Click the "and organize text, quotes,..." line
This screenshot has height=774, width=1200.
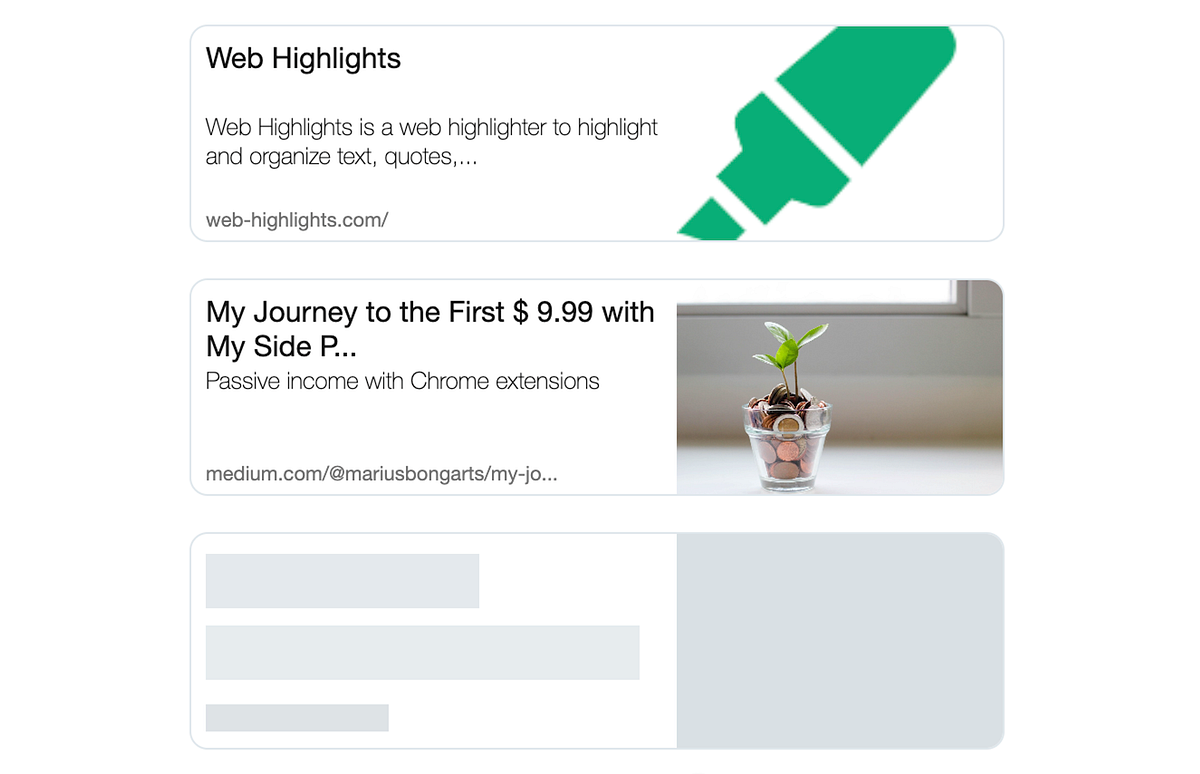tap(341, 157)
